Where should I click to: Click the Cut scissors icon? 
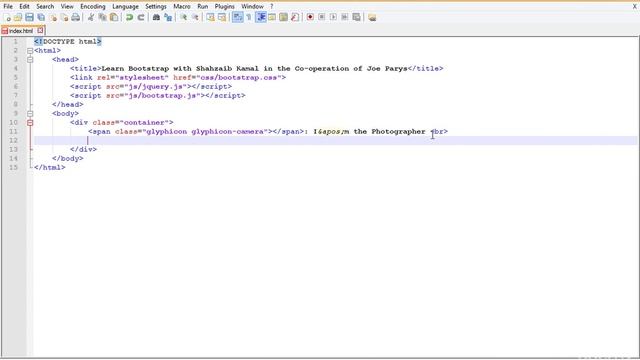tap(91, 17)
